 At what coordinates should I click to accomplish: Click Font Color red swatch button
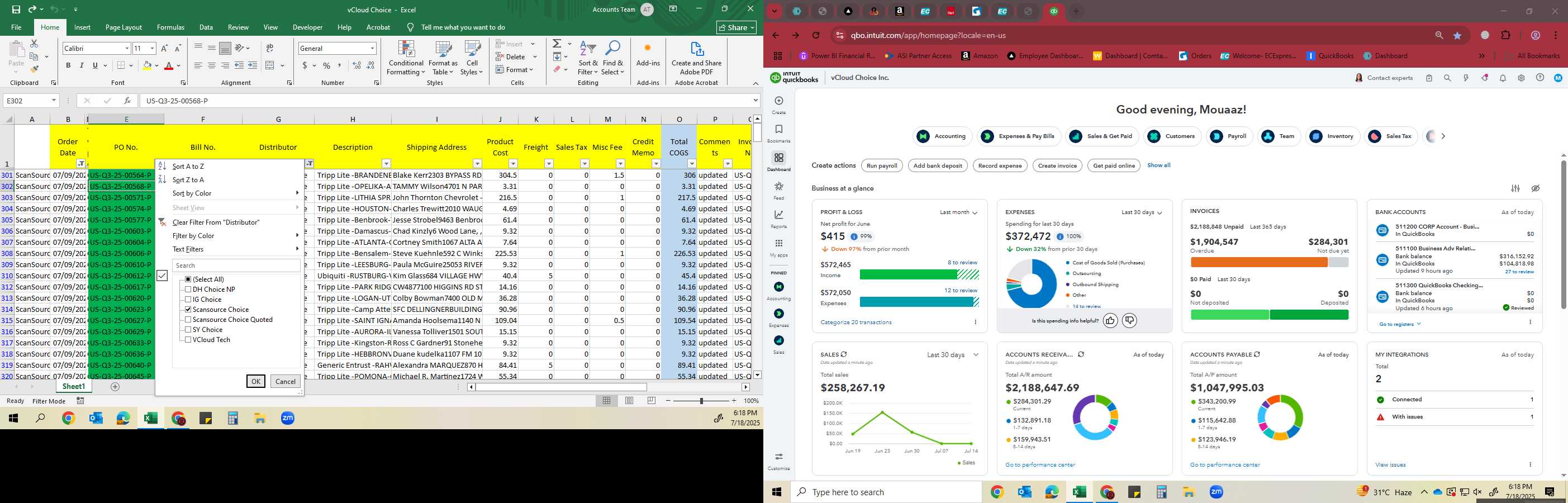[x=169, y=65]
